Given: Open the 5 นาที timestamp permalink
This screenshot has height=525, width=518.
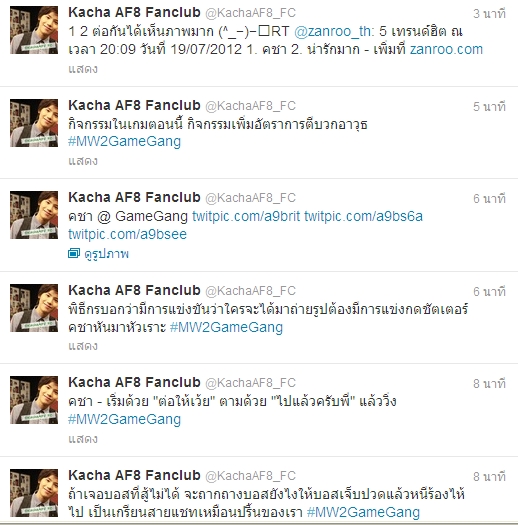Looking at the screenshot, I should 489,107.
